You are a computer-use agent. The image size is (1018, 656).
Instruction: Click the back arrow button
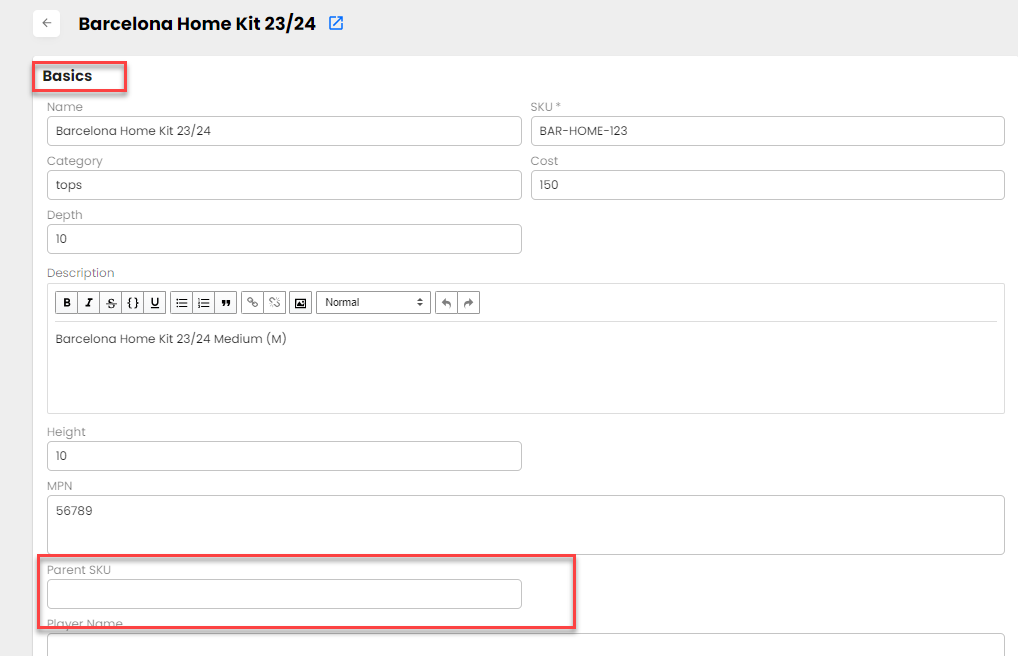point(47,23)
